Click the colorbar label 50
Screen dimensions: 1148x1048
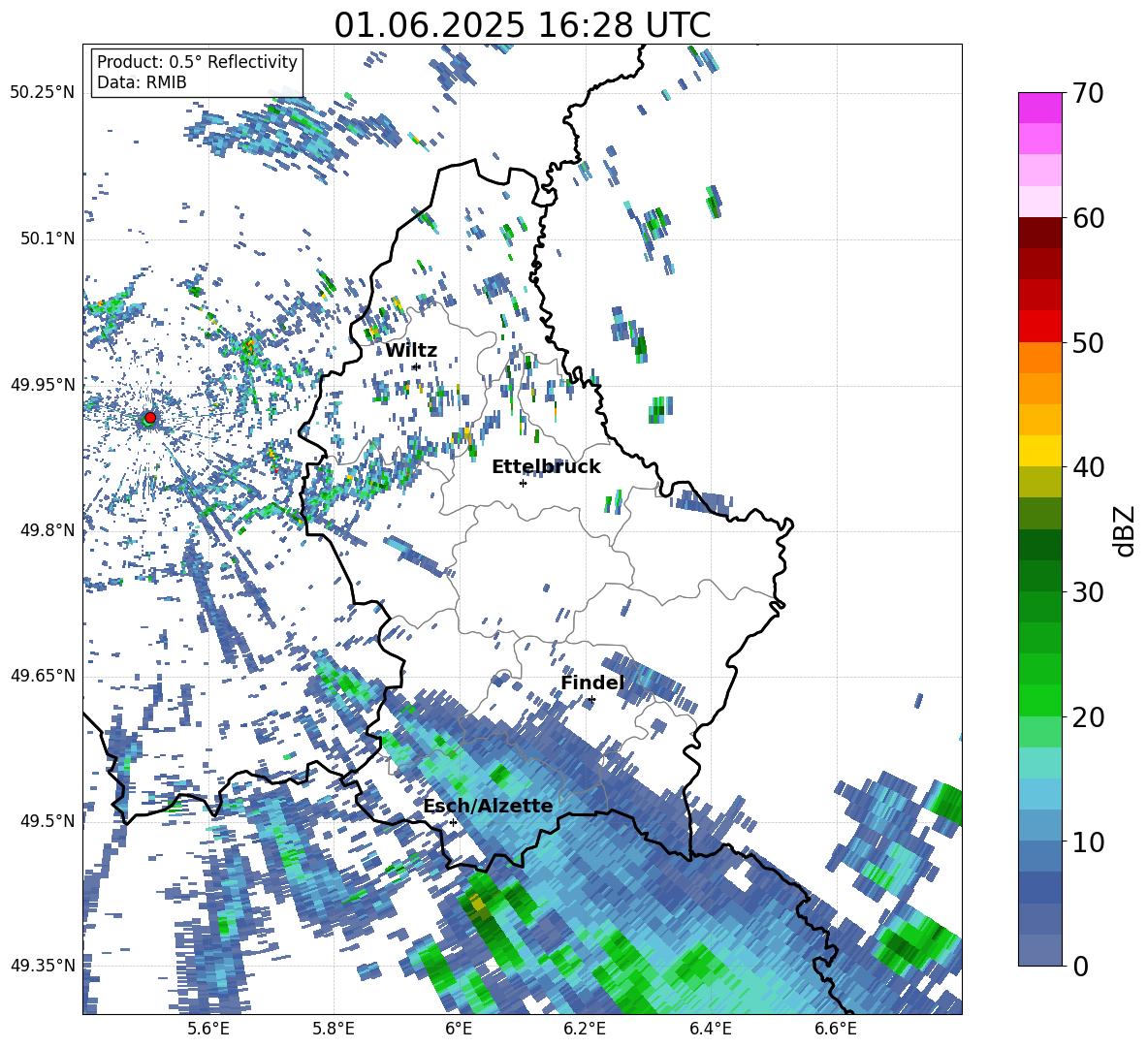[x=1088, y=342]
